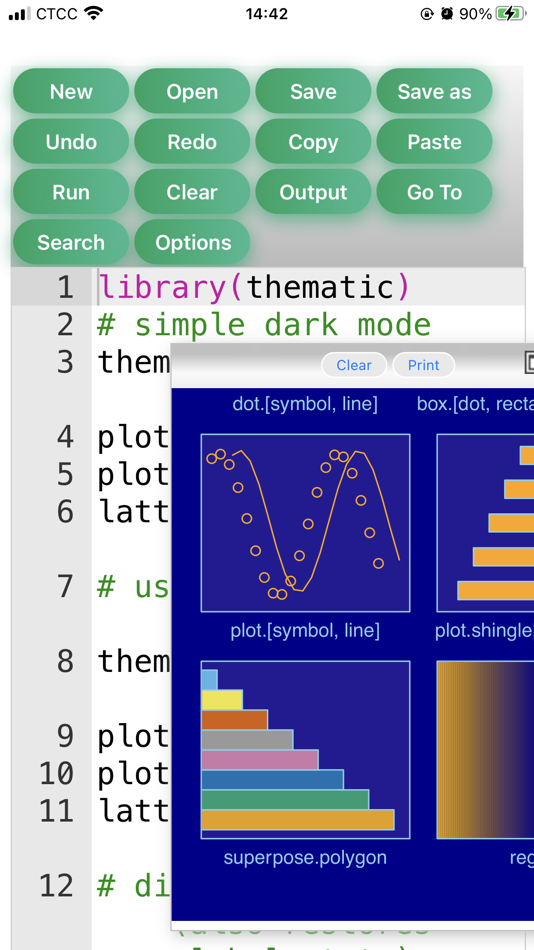Tap the battery indicator in status bar
This screenshot has width=534, height=950.
click(x=510, y=13)
